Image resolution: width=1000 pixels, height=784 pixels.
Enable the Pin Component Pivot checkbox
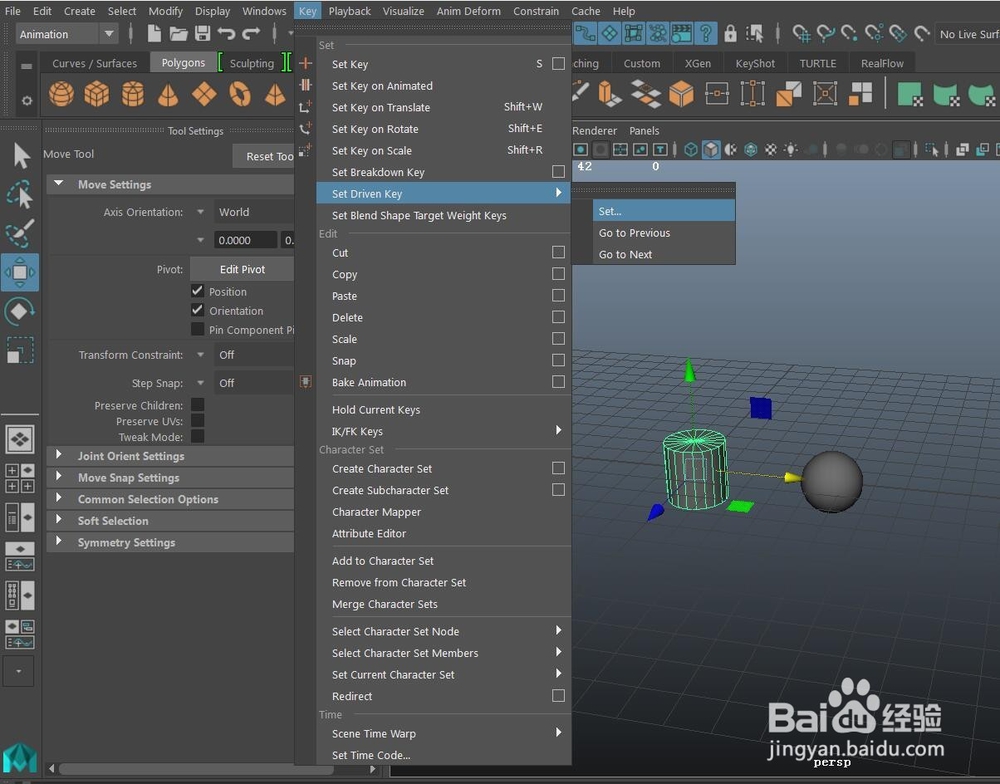pyautogui.click(x=198, y=329)
